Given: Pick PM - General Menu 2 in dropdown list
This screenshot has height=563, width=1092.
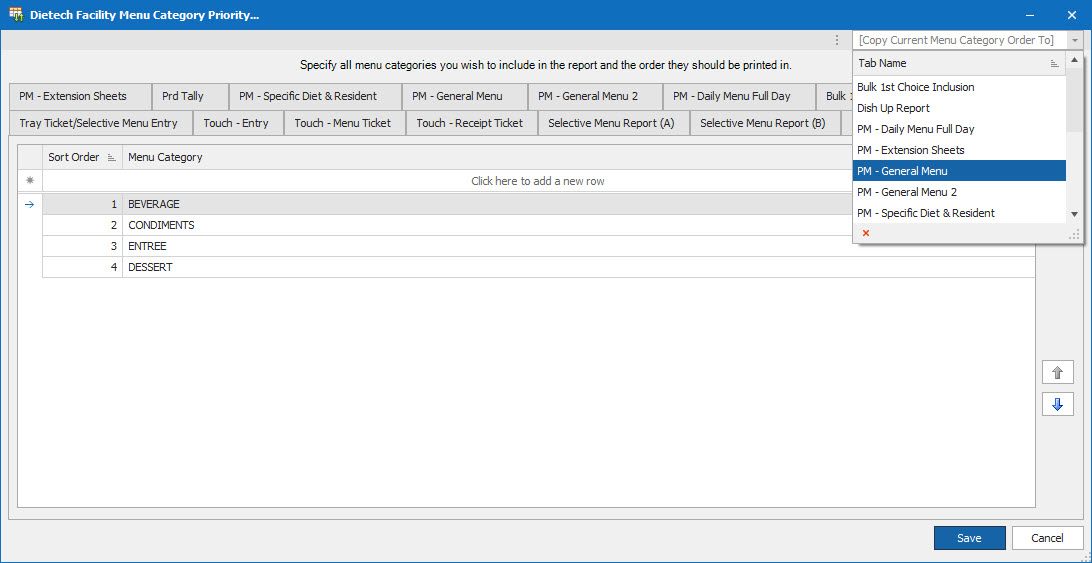Looking at the screenshot, I should (x=959, y=192).
